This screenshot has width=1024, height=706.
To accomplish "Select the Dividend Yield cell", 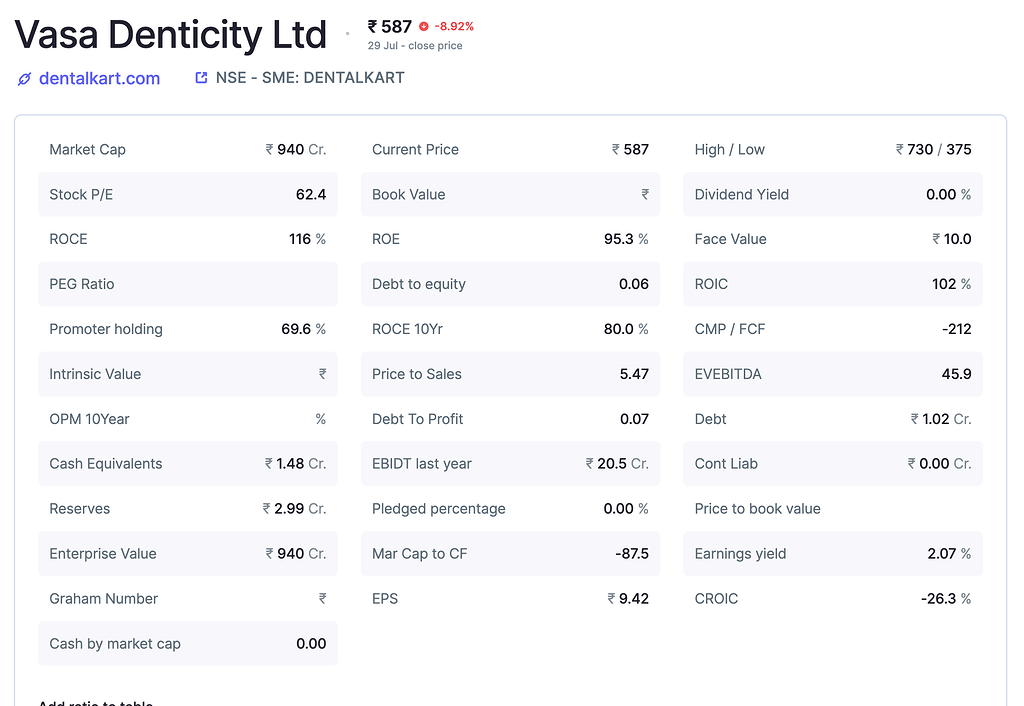I will (x=832, y=194).
